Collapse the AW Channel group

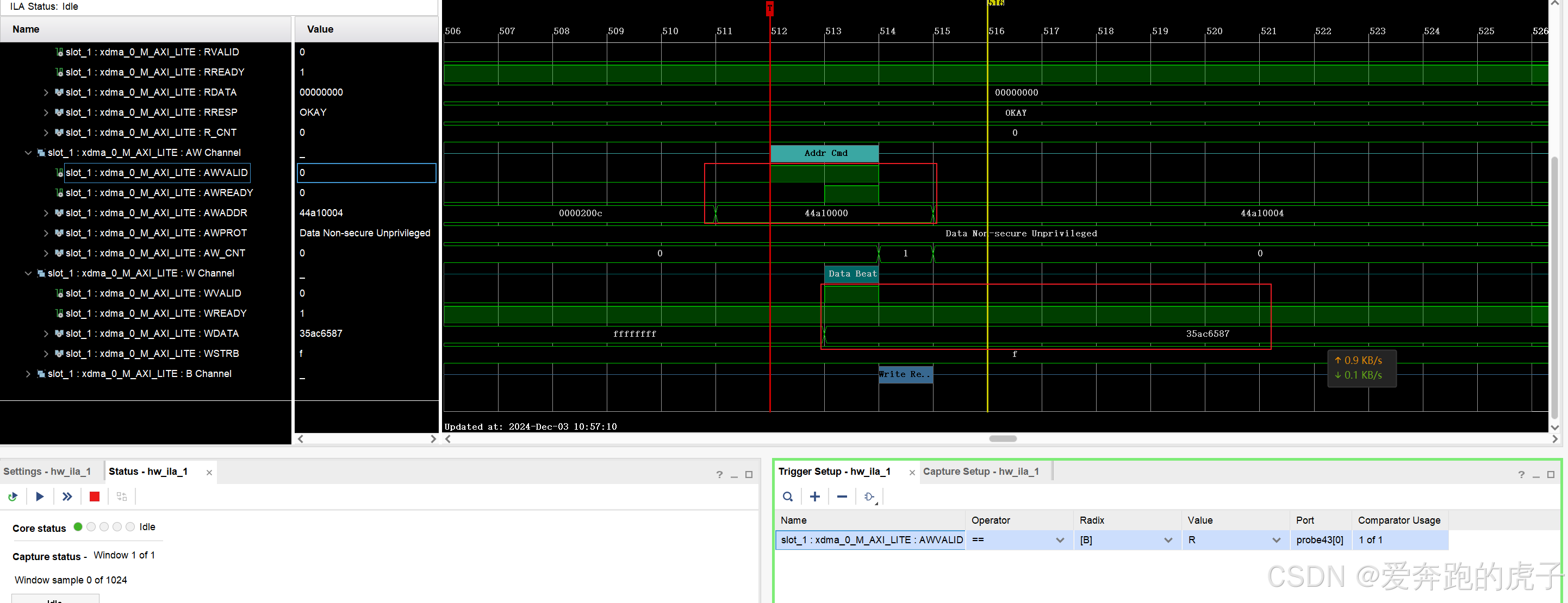point(28,153)
